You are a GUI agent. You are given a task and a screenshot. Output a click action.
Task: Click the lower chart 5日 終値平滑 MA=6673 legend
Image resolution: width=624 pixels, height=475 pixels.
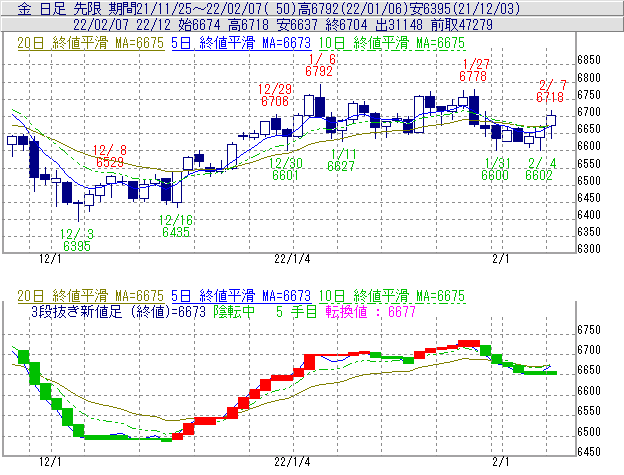click(x=241, y=296)
